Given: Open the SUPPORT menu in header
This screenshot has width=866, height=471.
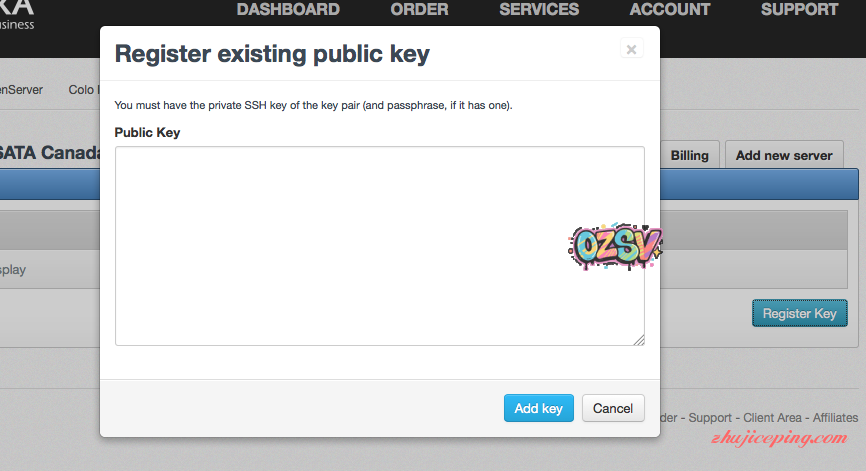Looking at the screenshot, I should point(799,10).
